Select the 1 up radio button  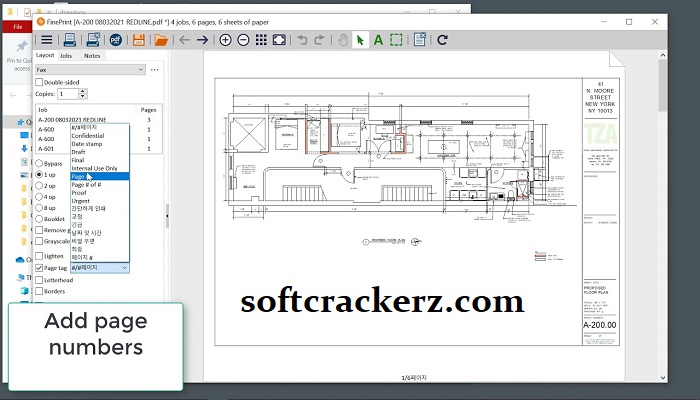click(39, 175)
